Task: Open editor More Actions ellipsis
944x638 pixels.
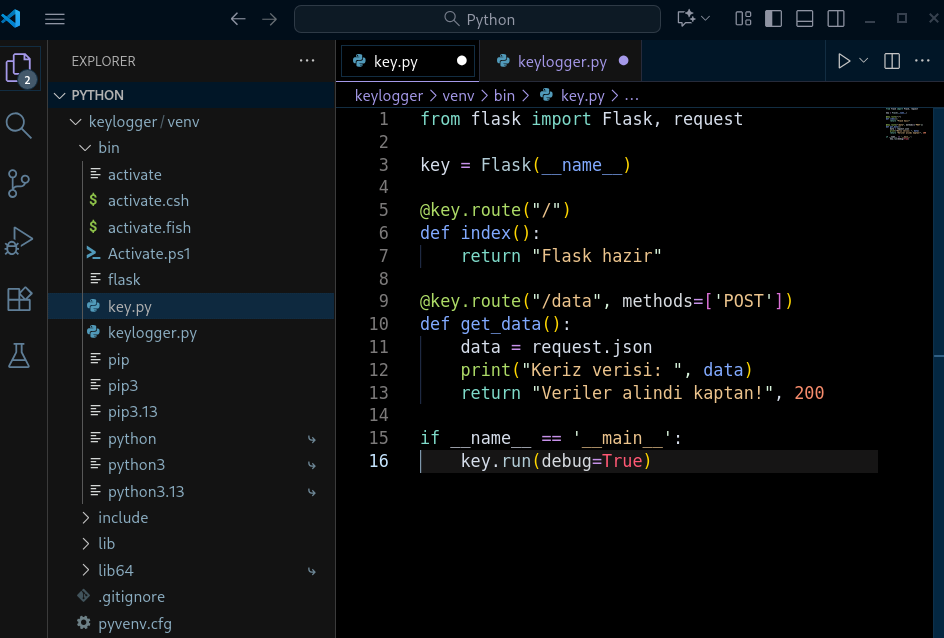Action: click(x=922, y=61)
